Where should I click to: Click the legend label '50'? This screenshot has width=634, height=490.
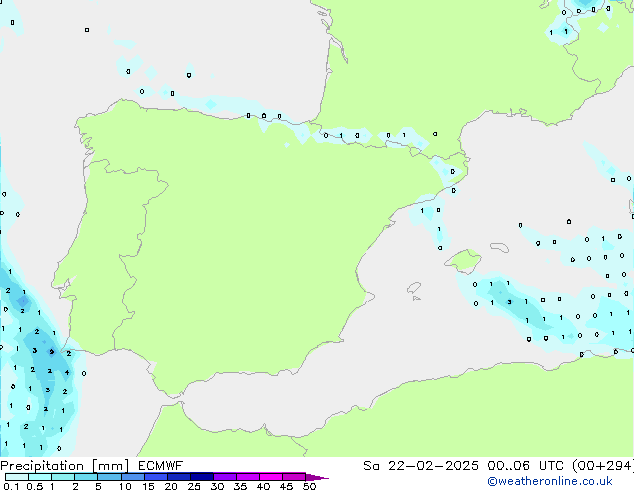pos(309,486)
